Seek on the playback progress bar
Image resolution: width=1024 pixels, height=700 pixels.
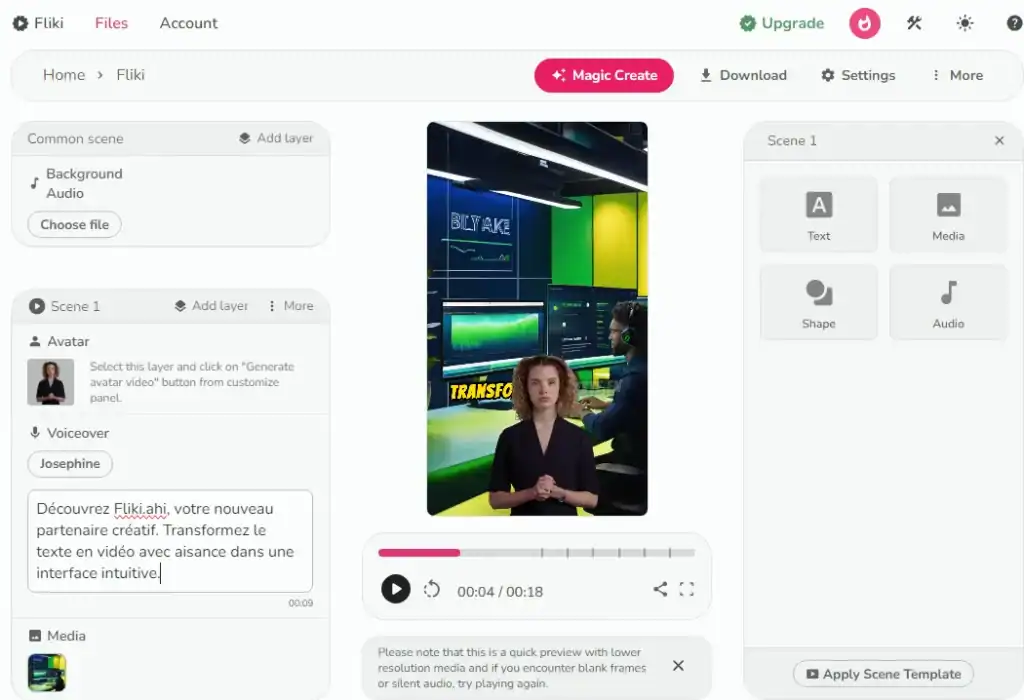pyautogui.click(x=536, y=552)
